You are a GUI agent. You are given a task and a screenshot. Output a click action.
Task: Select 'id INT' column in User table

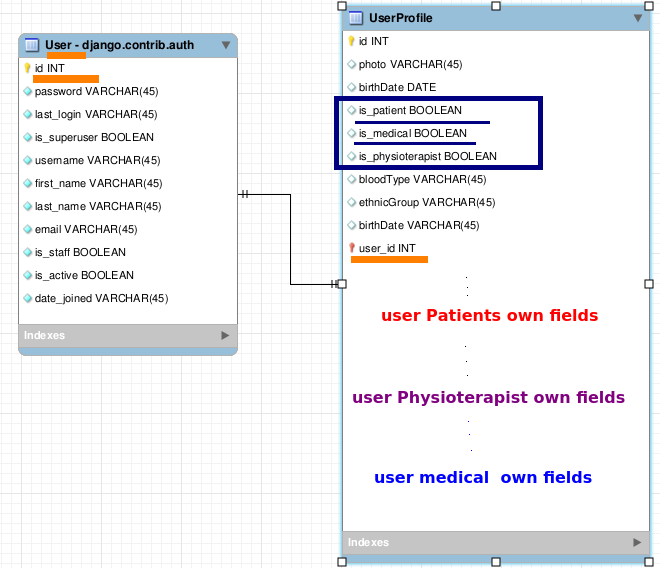(50, 68)
